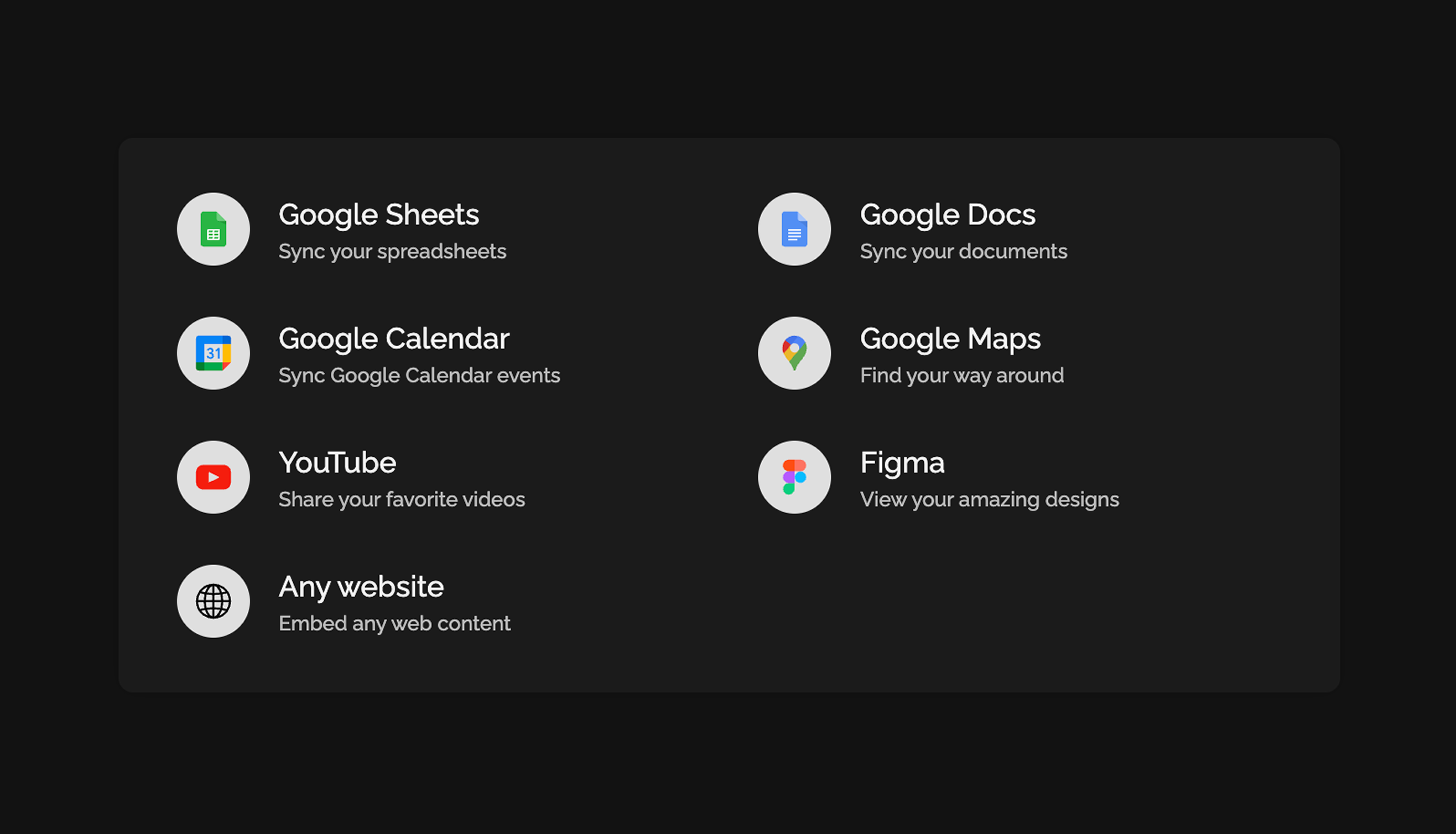The image size is (1456, 834).
Task: Open the Google Sheets integration
Action: 378,214
